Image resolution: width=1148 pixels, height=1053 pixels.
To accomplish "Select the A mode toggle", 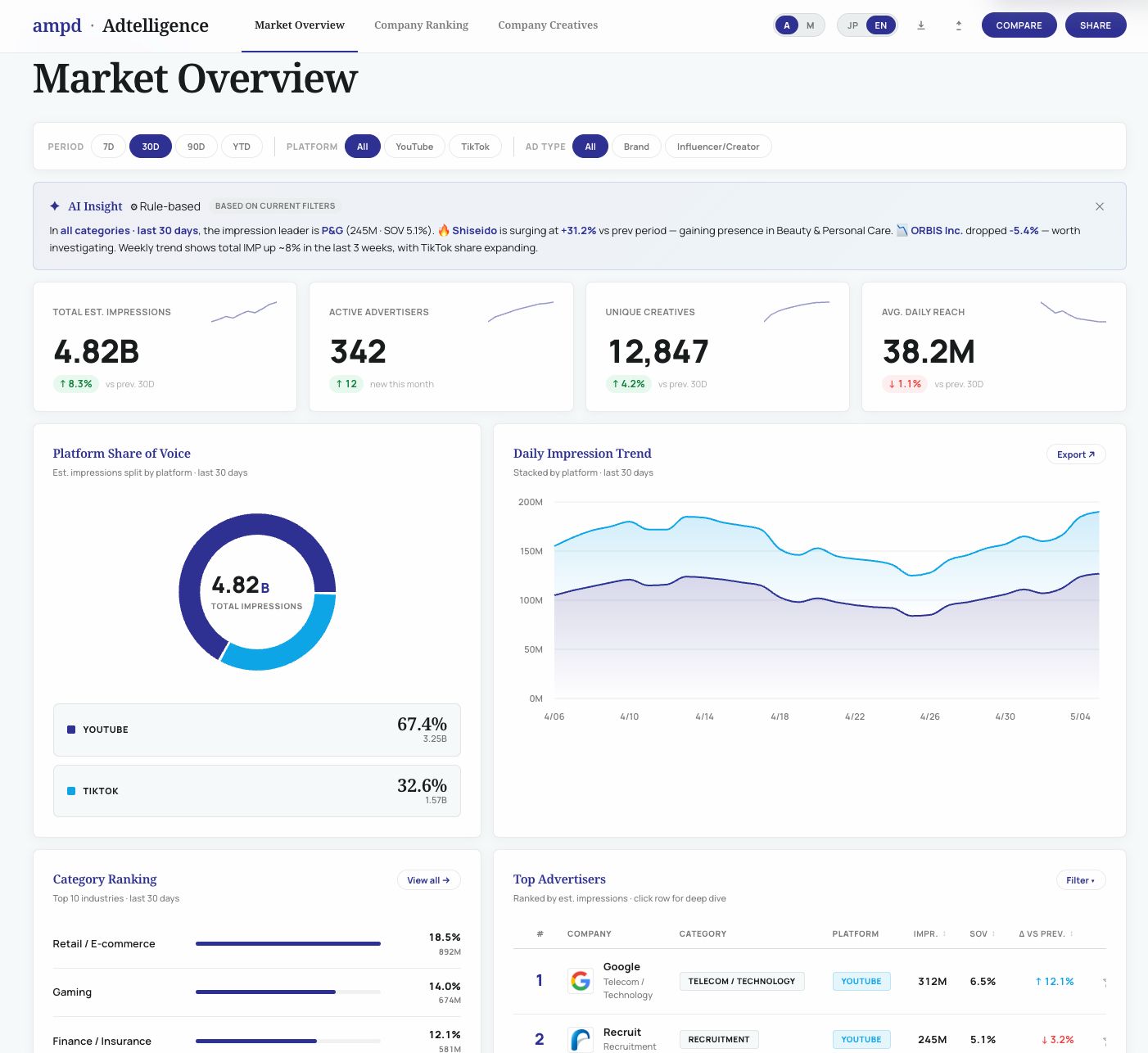I will (x=787, y=25).
